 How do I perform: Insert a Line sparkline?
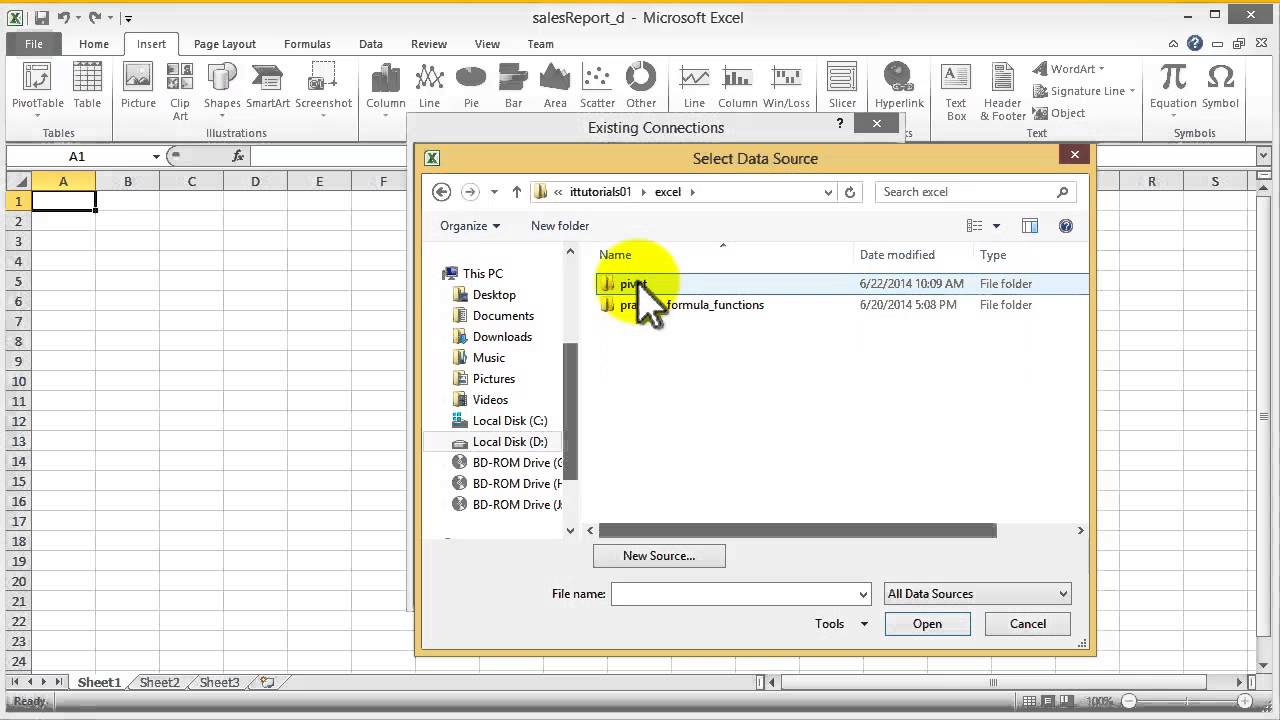[694, 87]
